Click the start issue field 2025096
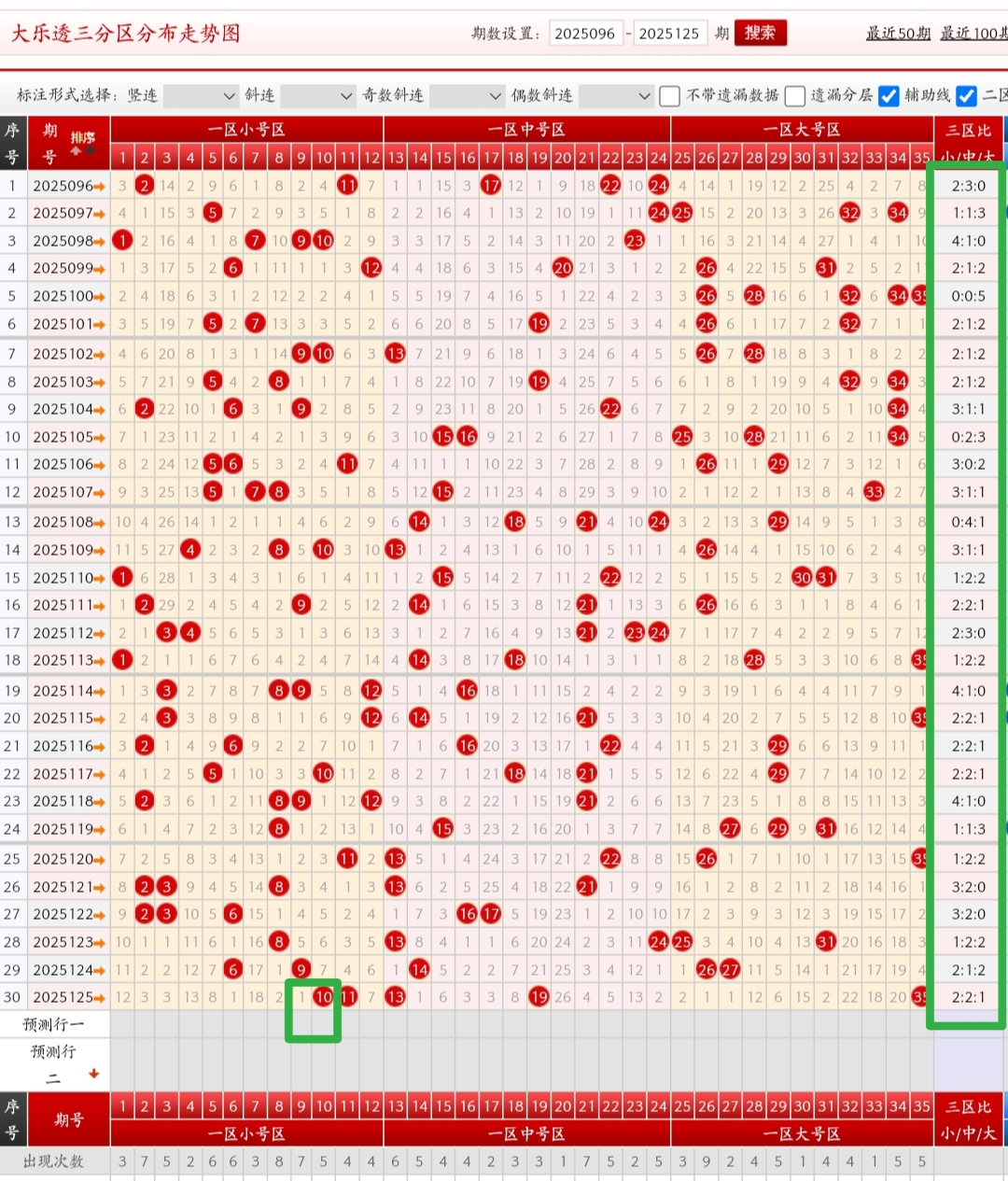This screenshot has width=1008, height=1181. click(586, 34)
